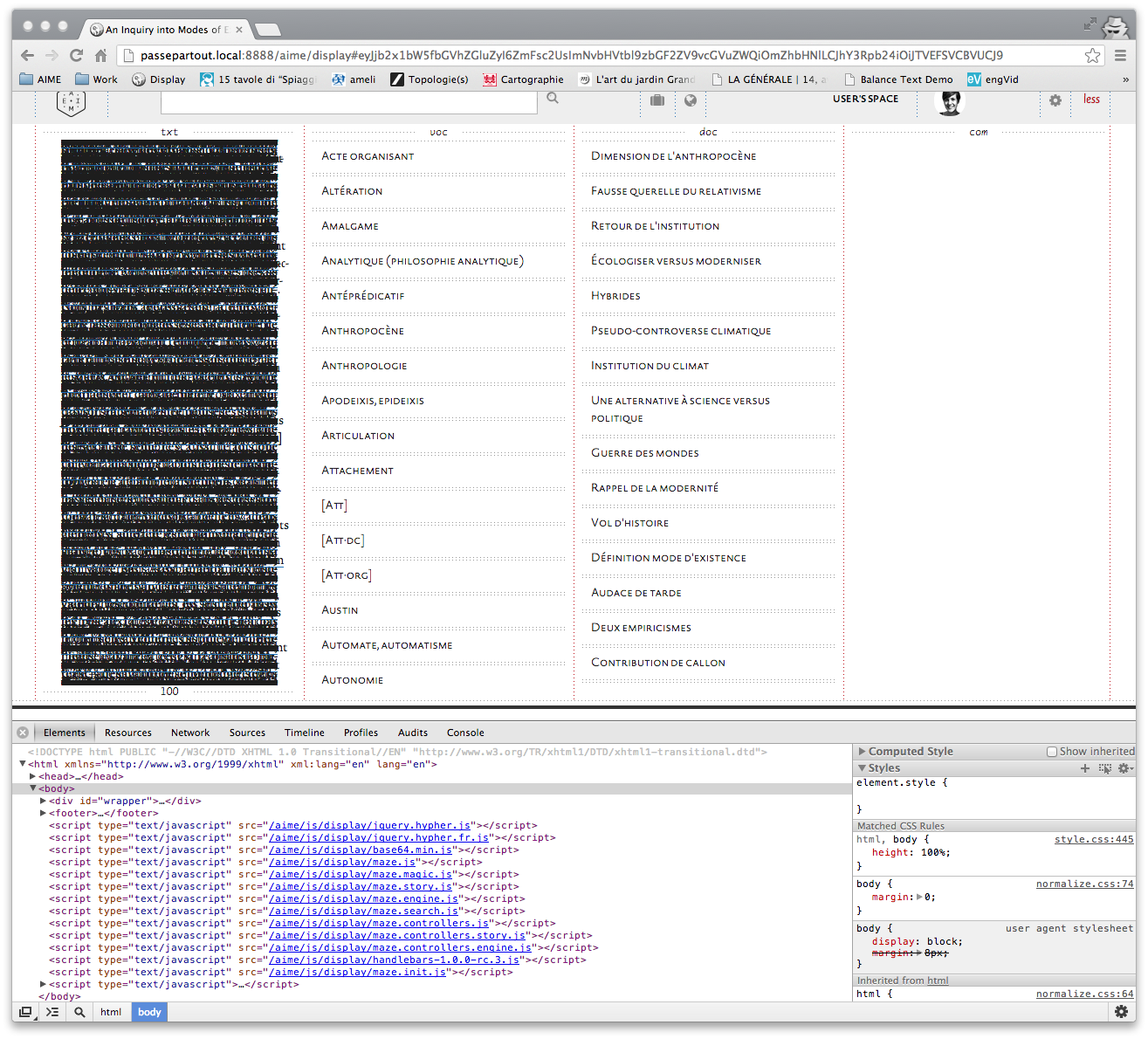Switch to the Resources tab

tap(128, 733)
